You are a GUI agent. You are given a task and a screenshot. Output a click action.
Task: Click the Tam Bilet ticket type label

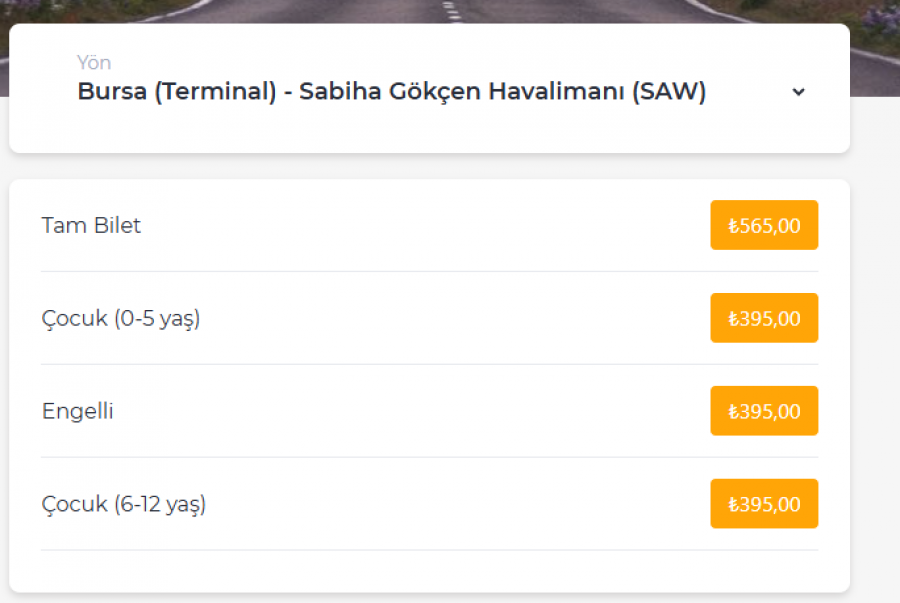click(91, 225)
